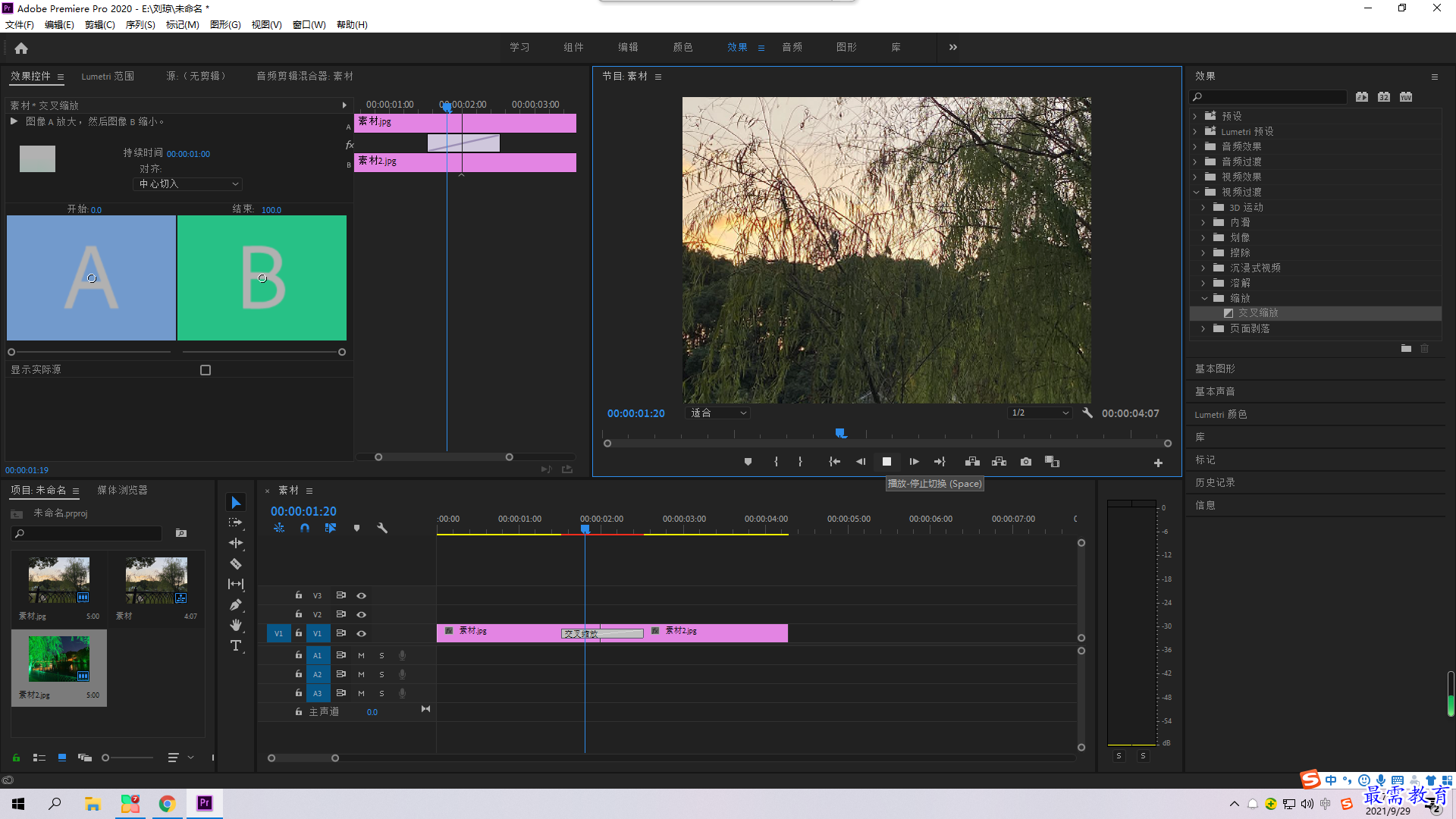Screen dimensions: 1456x819
Task: Click Accelerated Effects filter icon in Effects panel
Action: point(1362,97)
